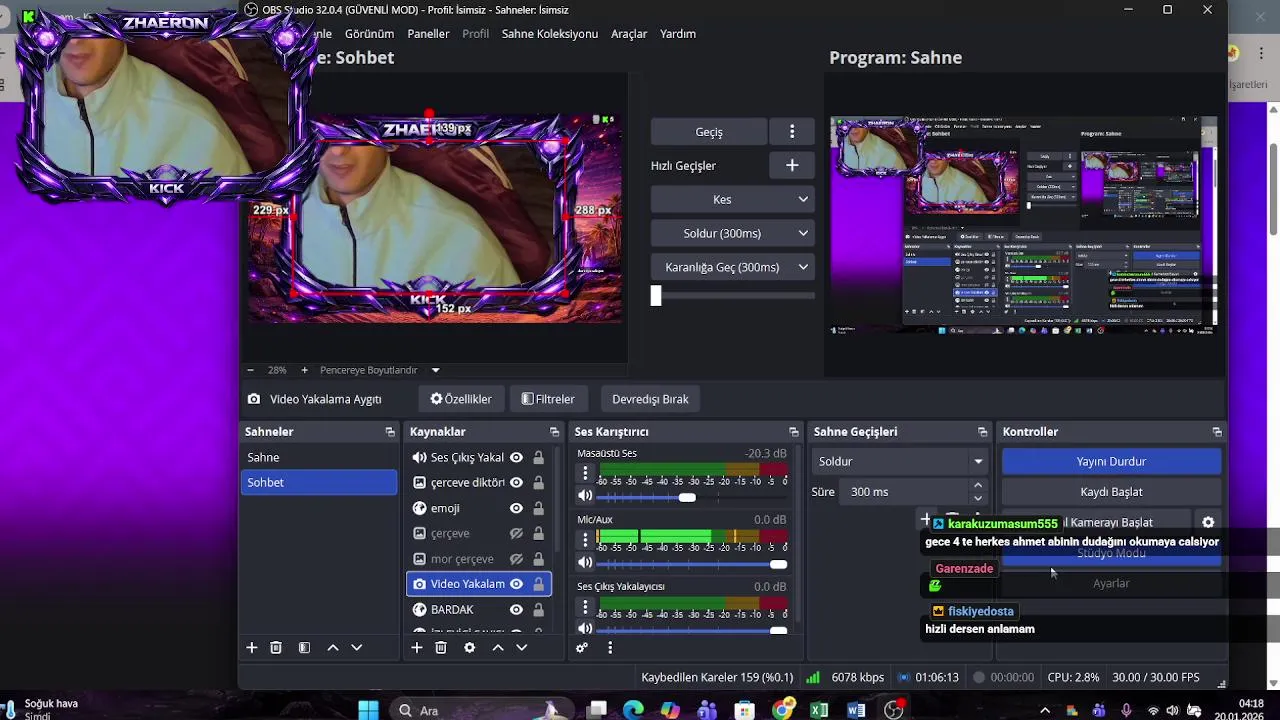Screen dimensions: 1280x720
Task: Open the Ses Çıkış Yakalayıcısı three-dot options
Action: 586,606
